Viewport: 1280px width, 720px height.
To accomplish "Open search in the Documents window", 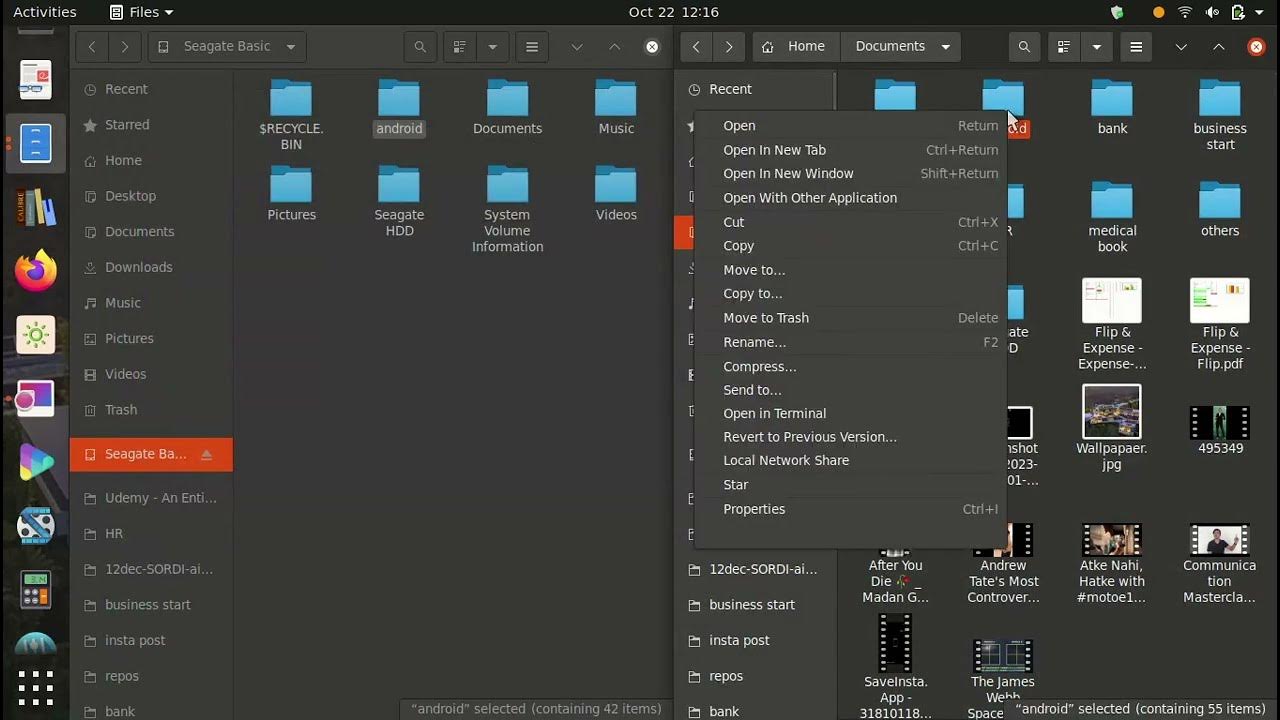I will (x=1024, y=46).
